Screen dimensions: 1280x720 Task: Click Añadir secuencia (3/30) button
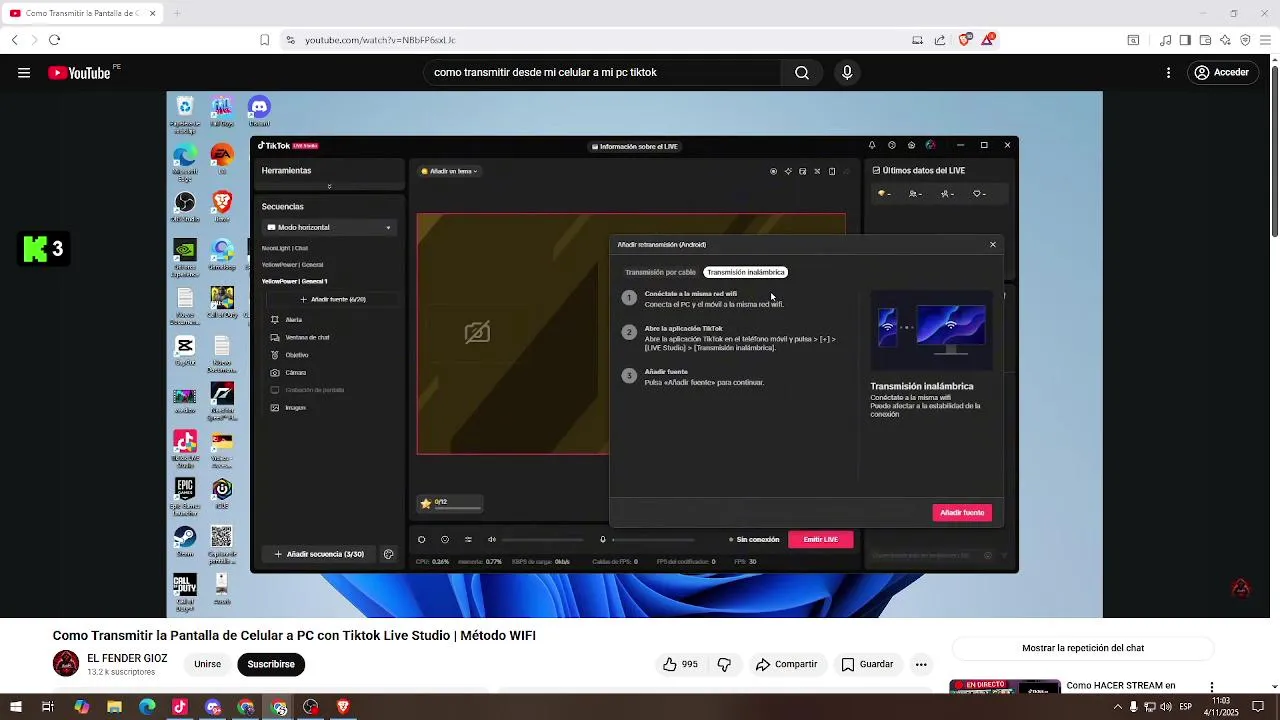click(x=319, y=554)
